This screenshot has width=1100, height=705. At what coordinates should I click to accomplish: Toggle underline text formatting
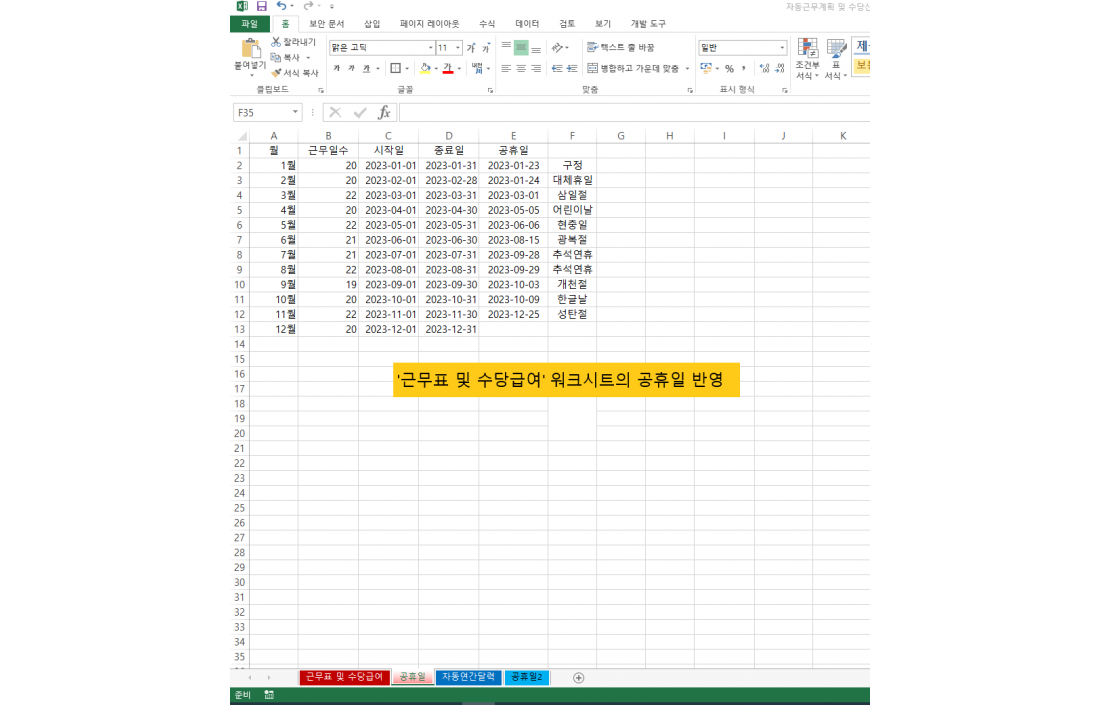(x=365, y=68)
